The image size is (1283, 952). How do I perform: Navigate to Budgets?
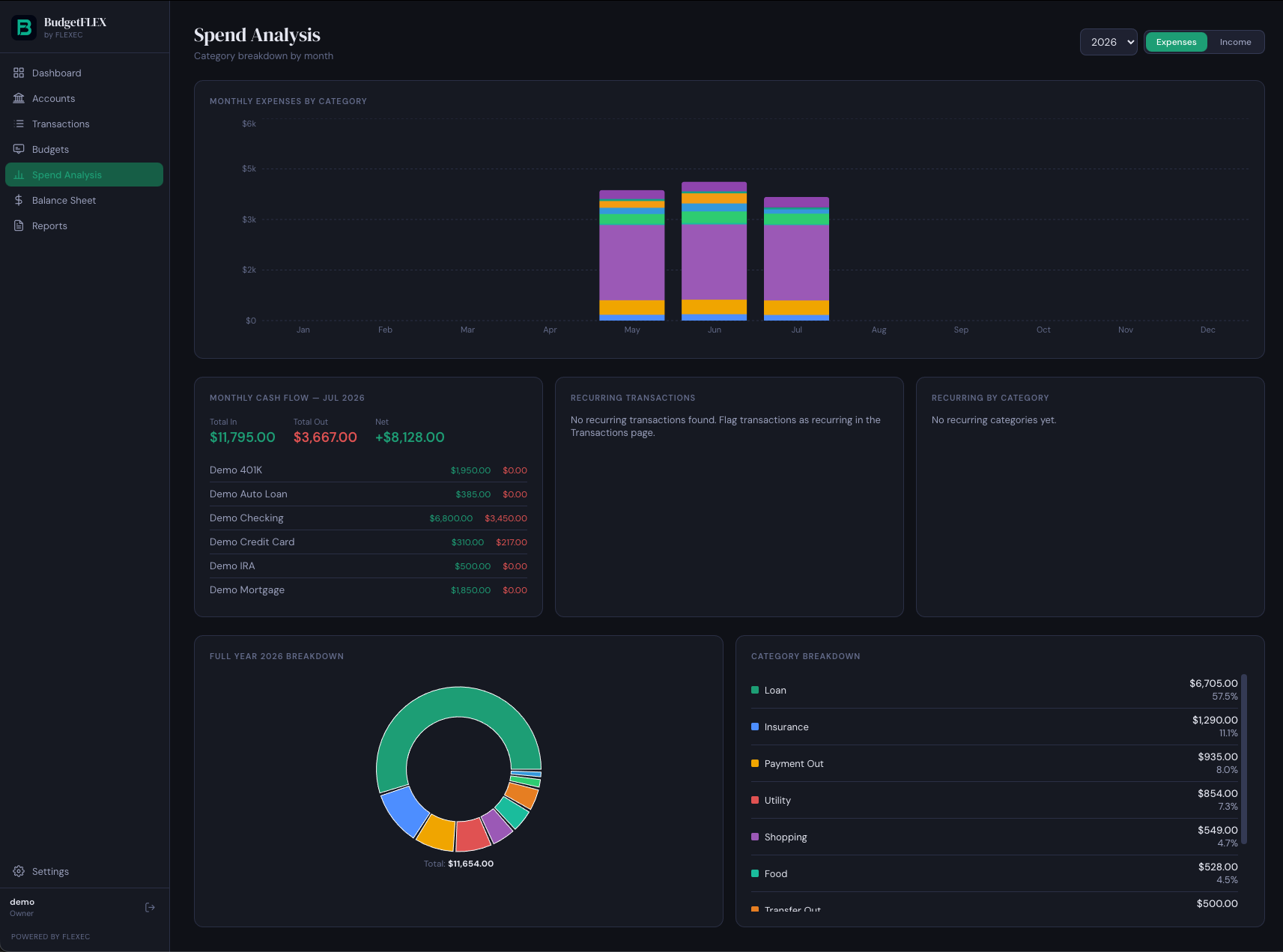(84, 149)
